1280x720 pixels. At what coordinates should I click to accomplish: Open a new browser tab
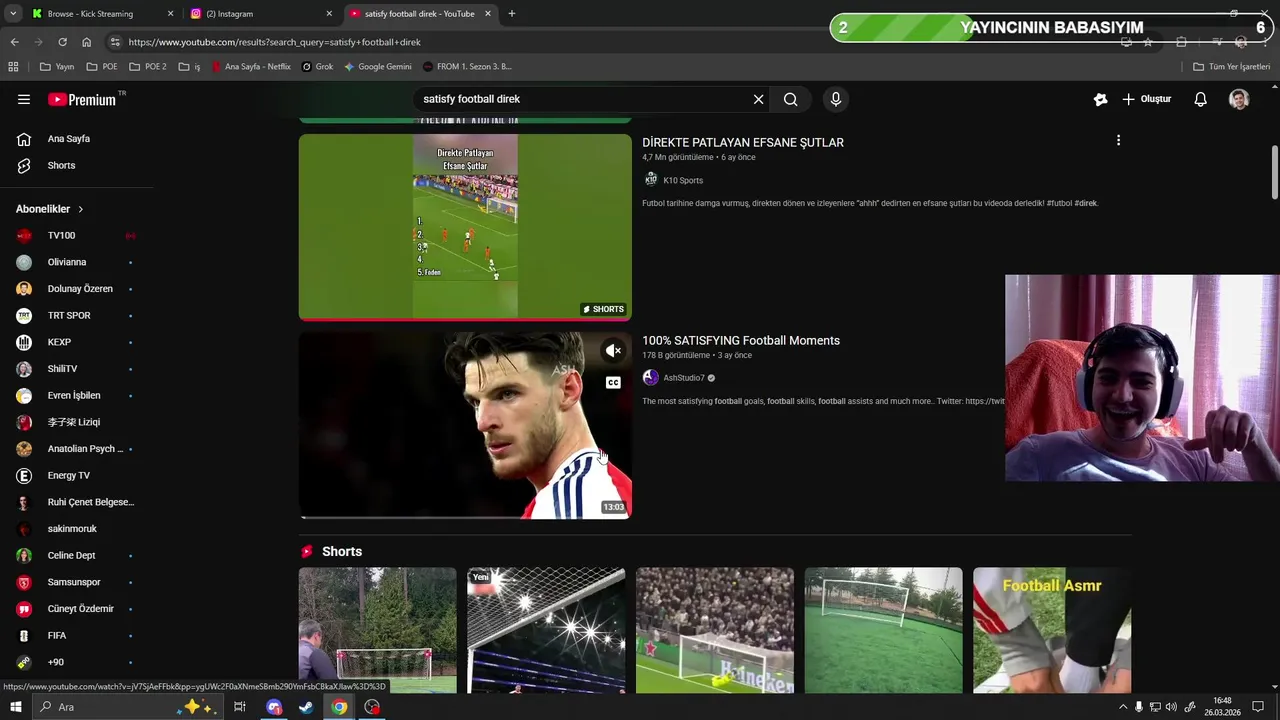tap(512, 14)
